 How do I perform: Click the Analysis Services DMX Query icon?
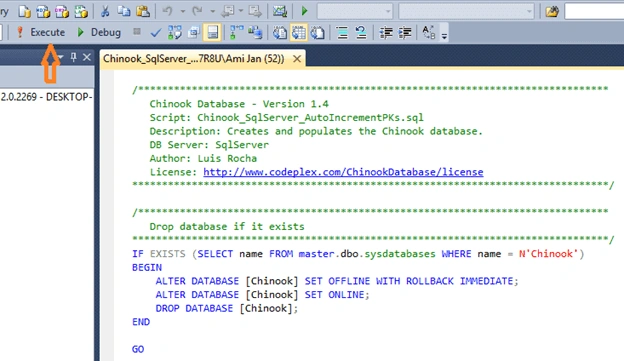pyautogui.click(x=62, y=12)
